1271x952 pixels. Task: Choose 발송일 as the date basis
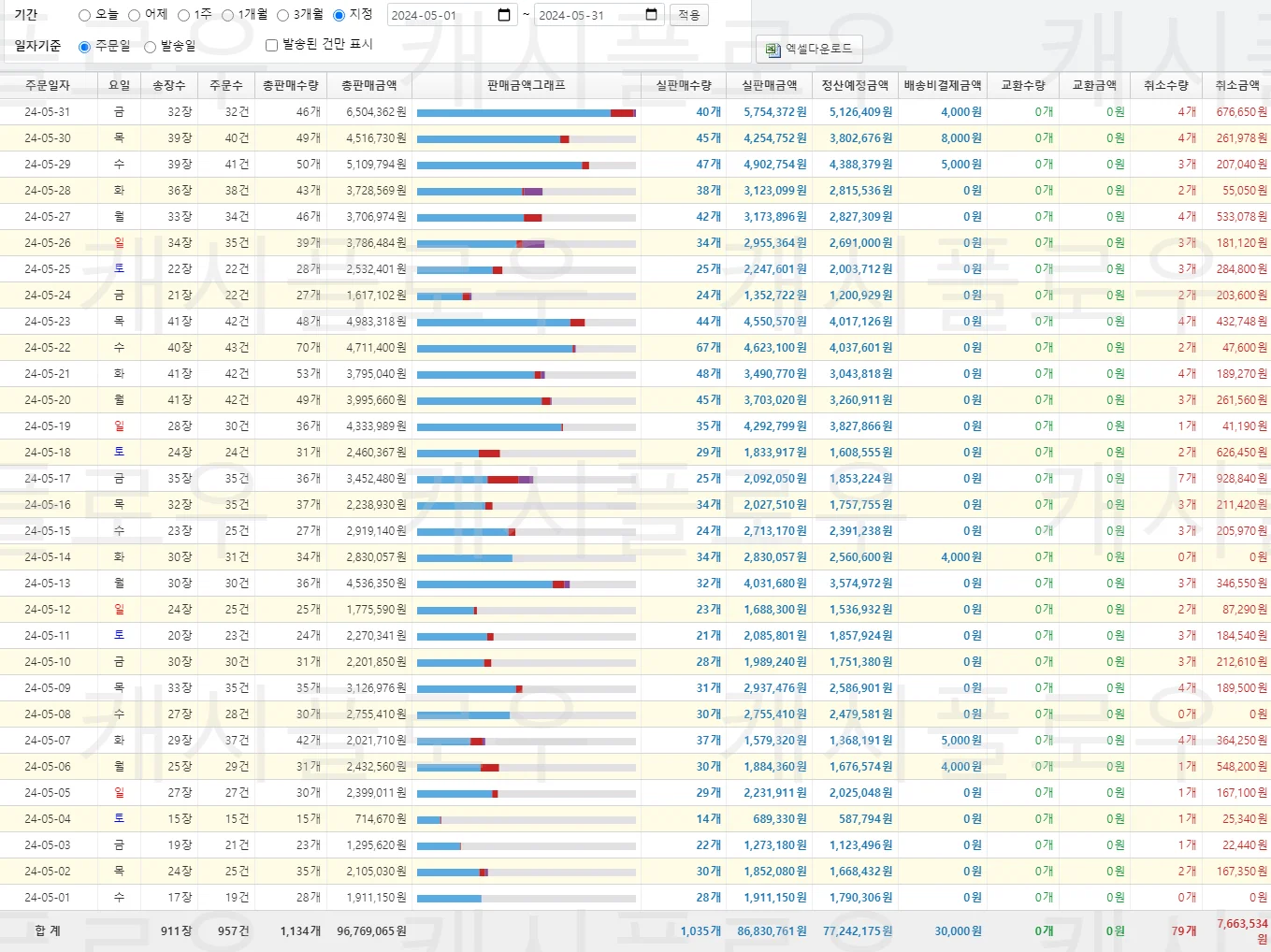pyautogui.click(x=150, y=47)
